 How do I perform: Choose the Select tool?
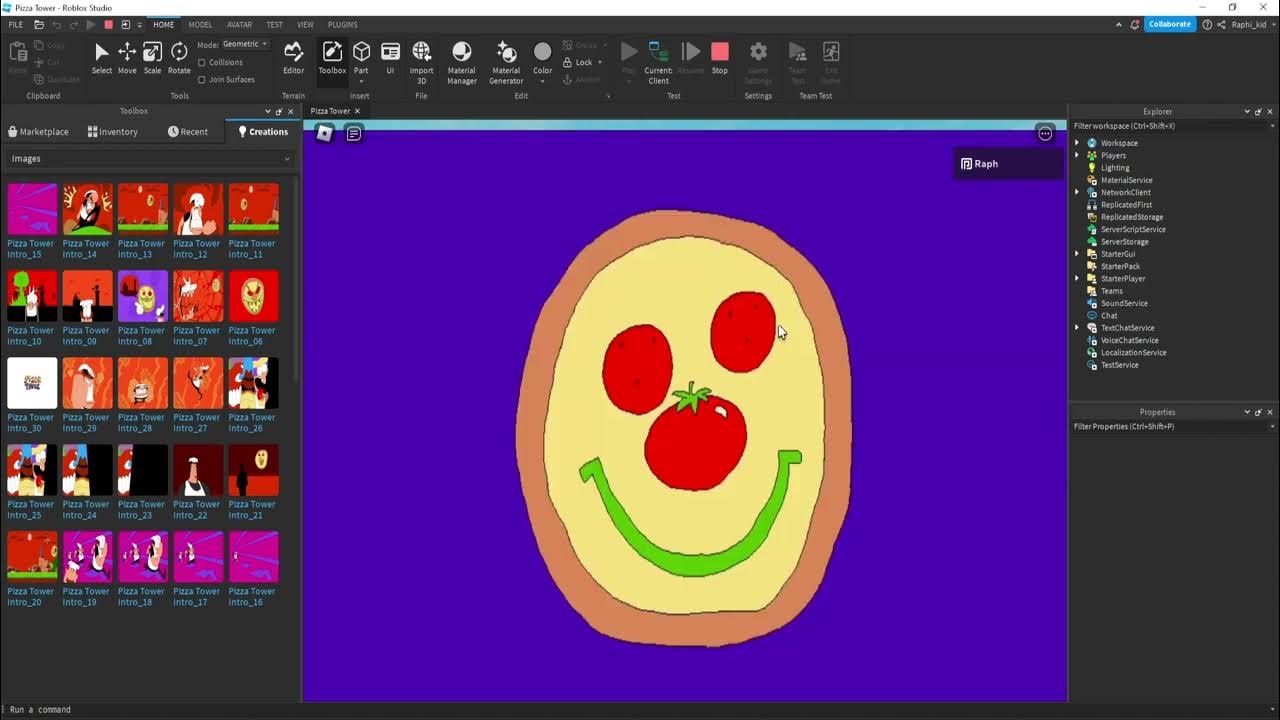[101, 59]
